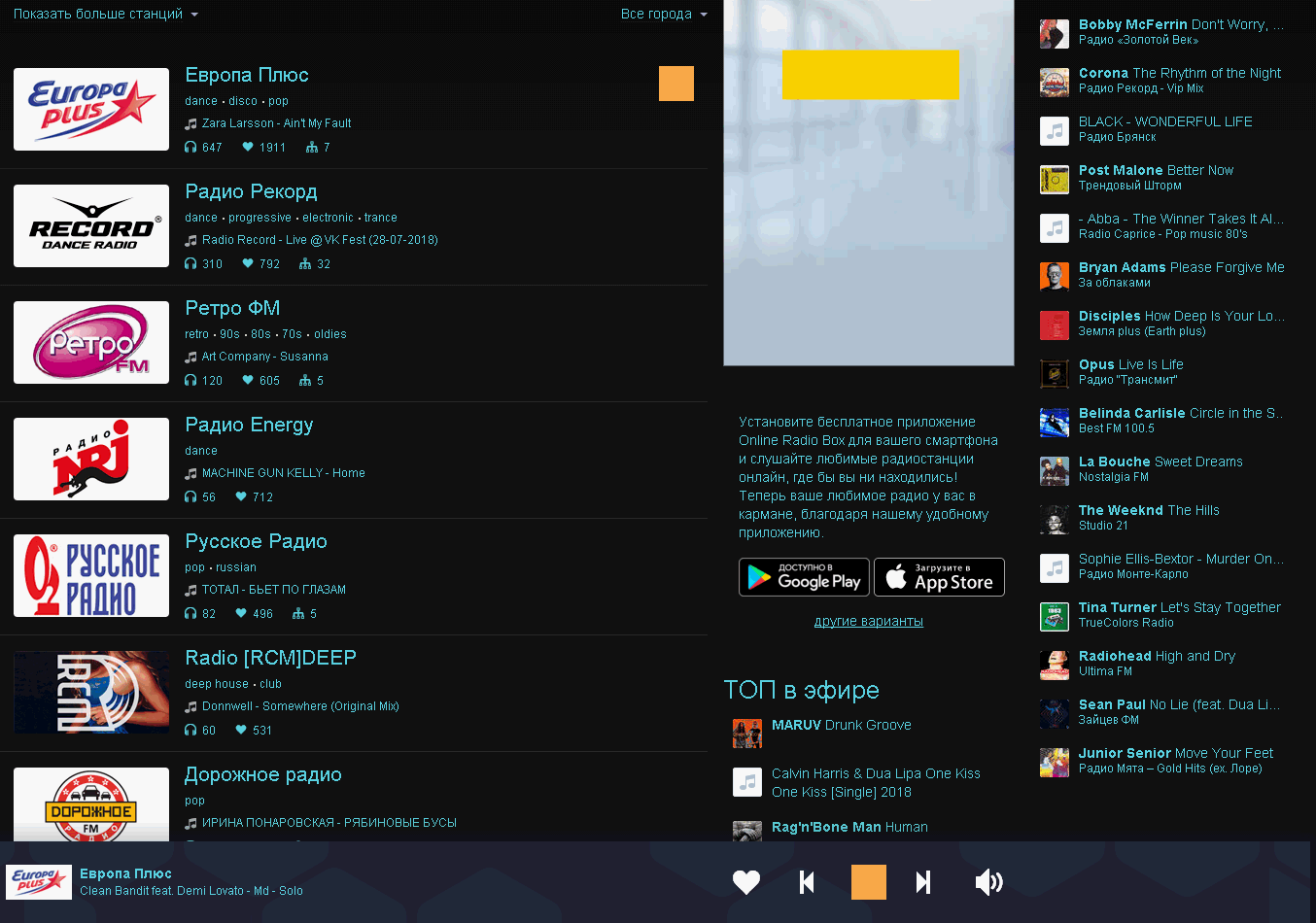
Task: Open Corona The Rhythm of the Night track
Action: 1180,73
